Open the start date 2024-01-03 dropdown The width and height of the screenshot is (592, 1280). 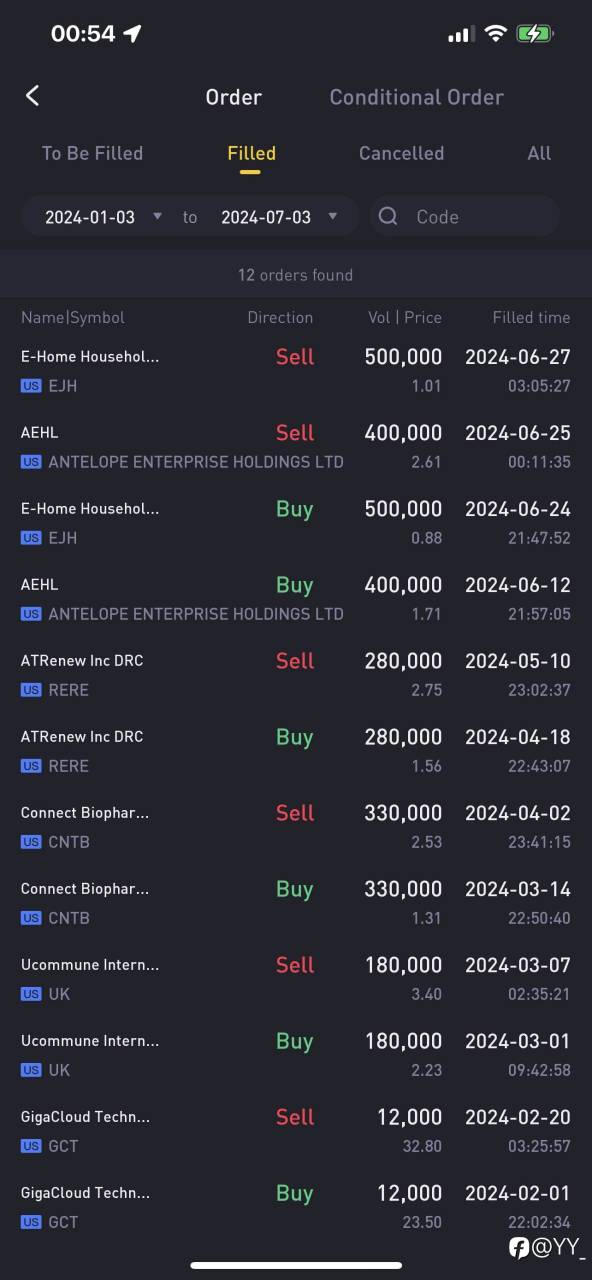click(x=103, y=217)
